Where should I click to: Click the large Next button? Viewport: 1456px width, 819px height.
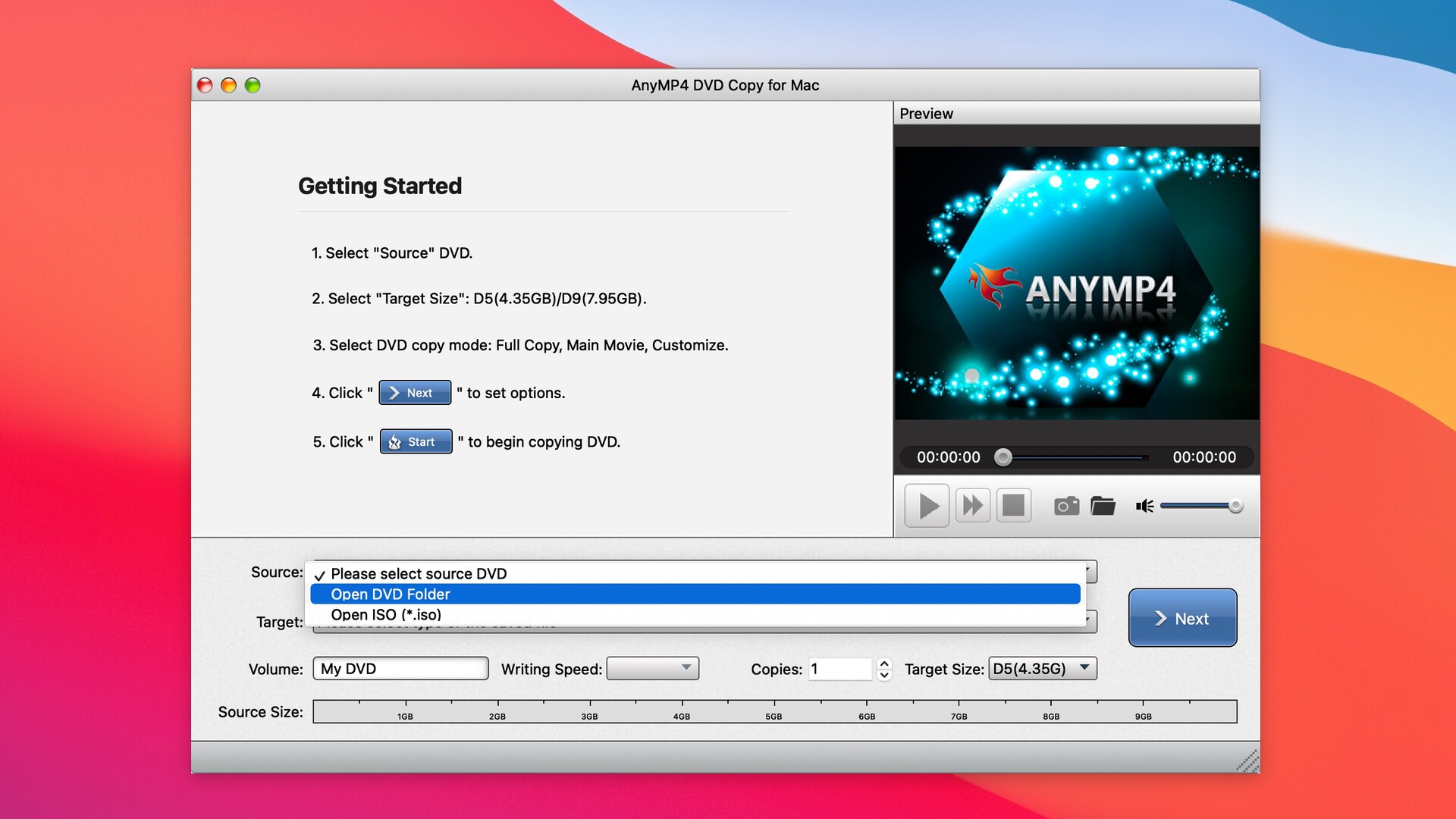[x=1182, y=618]
